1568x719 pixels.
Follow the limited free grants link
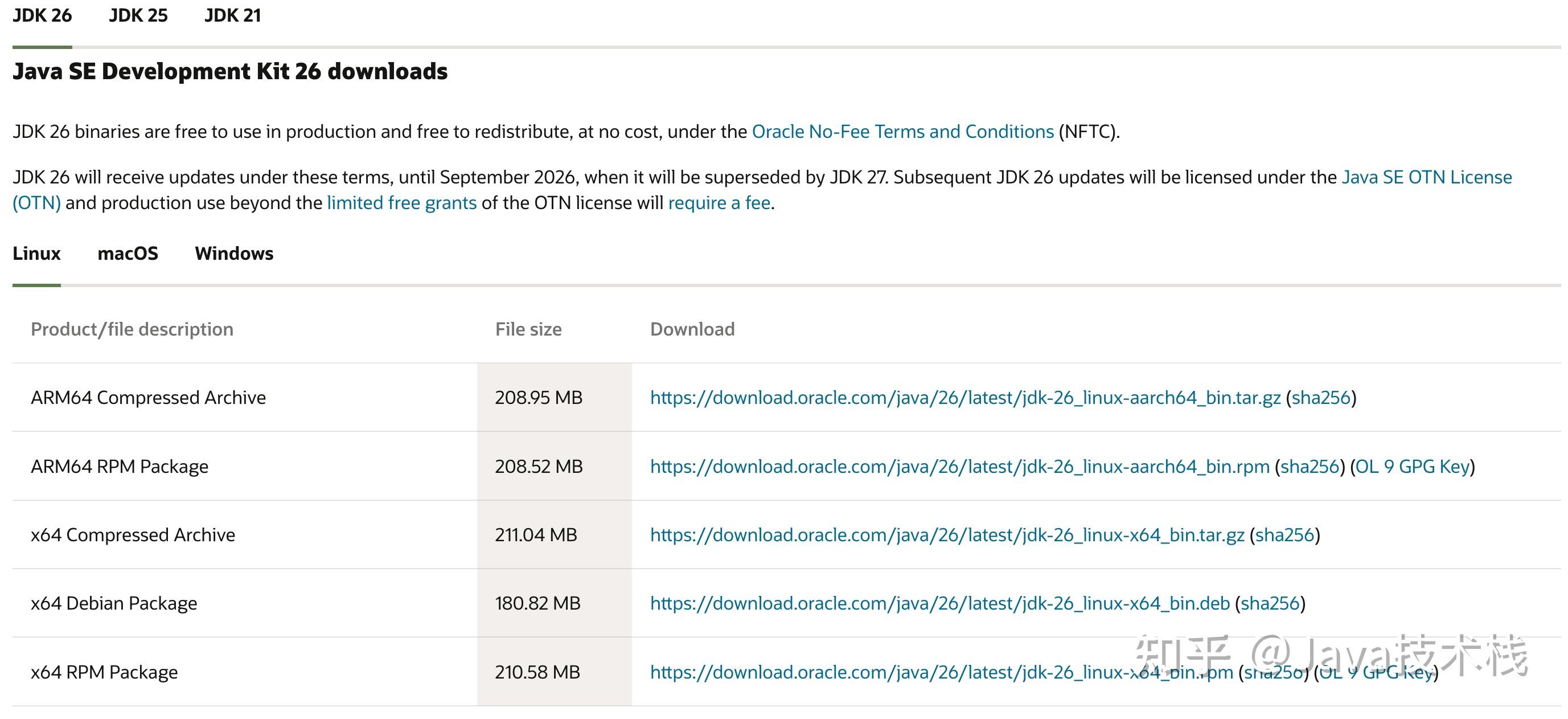(x=402, y=203)
